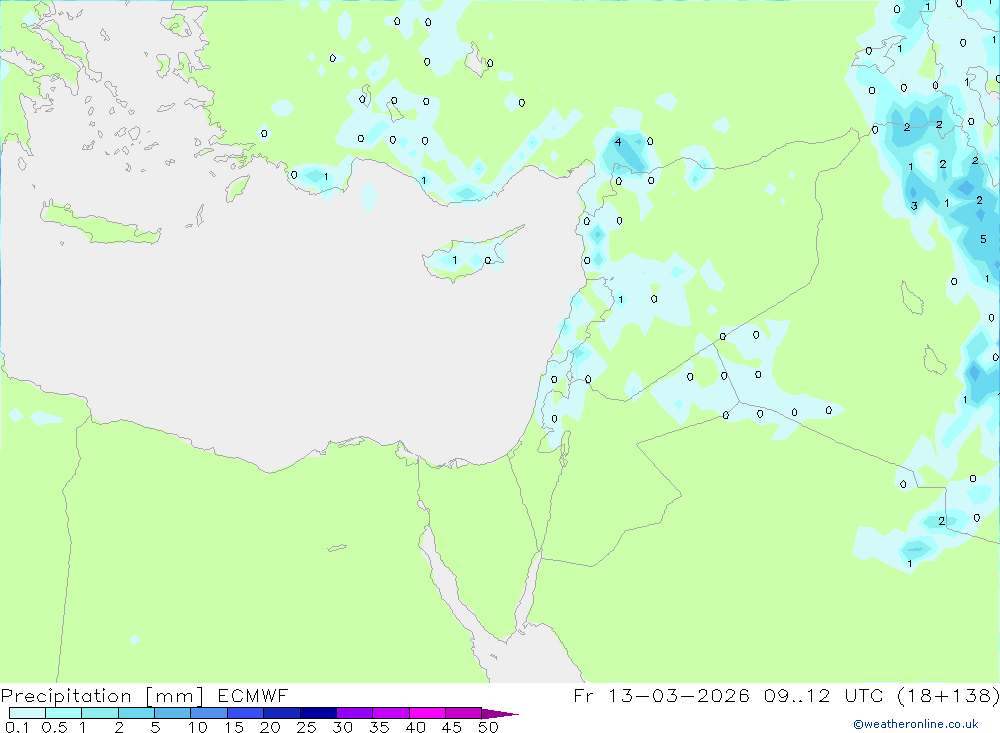This screenshot has width=1000, height=733.
Task: Click the '[mm]' unit label
Action: click(x=175, y=696)
